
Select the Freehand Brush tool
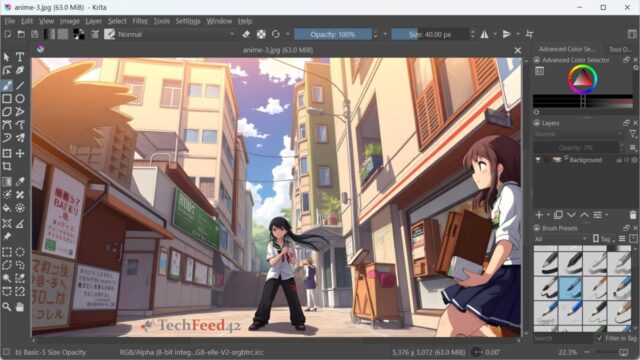pyautogui.click(x=7, y=85)
